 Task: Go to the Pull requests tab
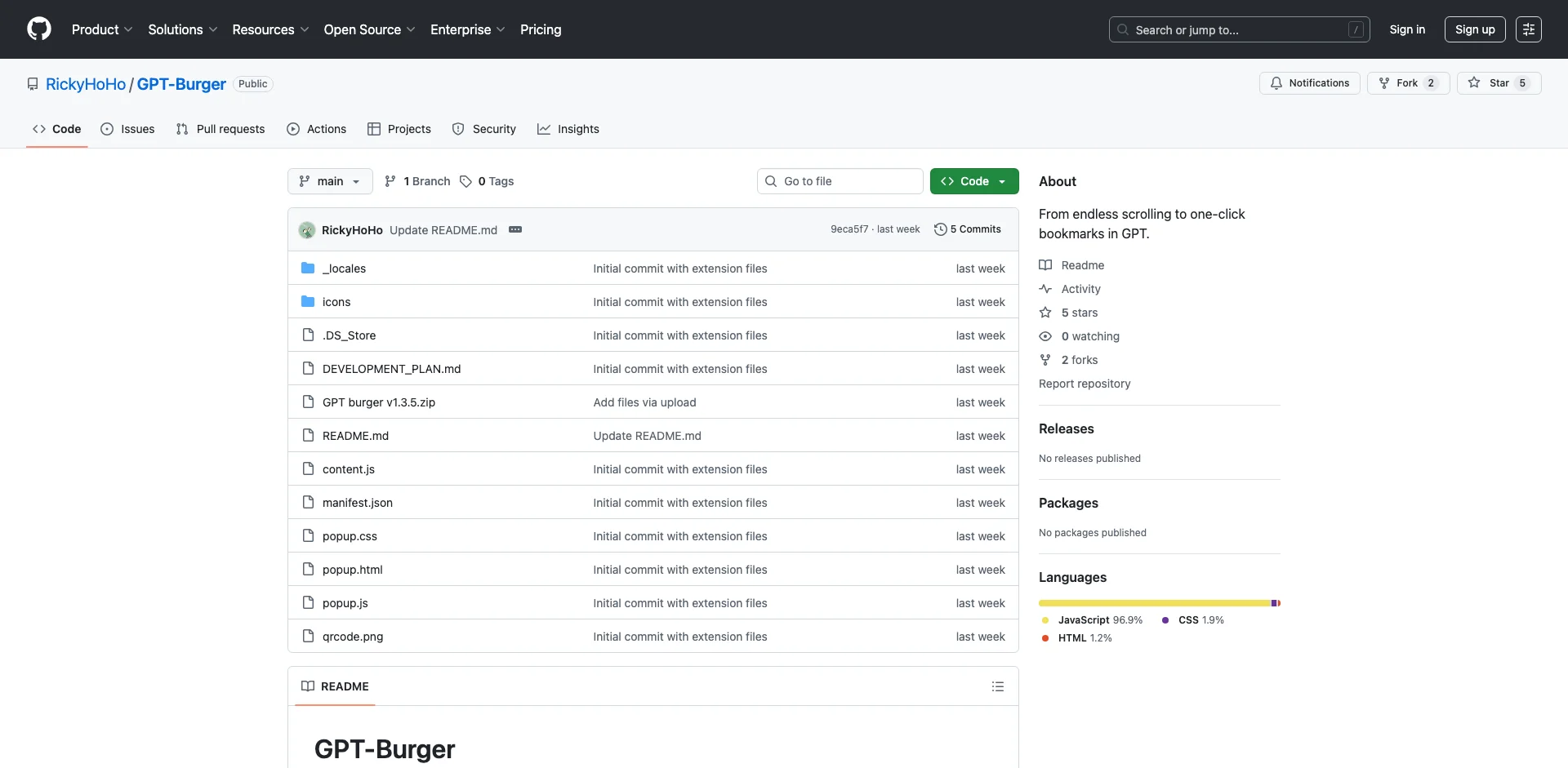coord(220,129)
